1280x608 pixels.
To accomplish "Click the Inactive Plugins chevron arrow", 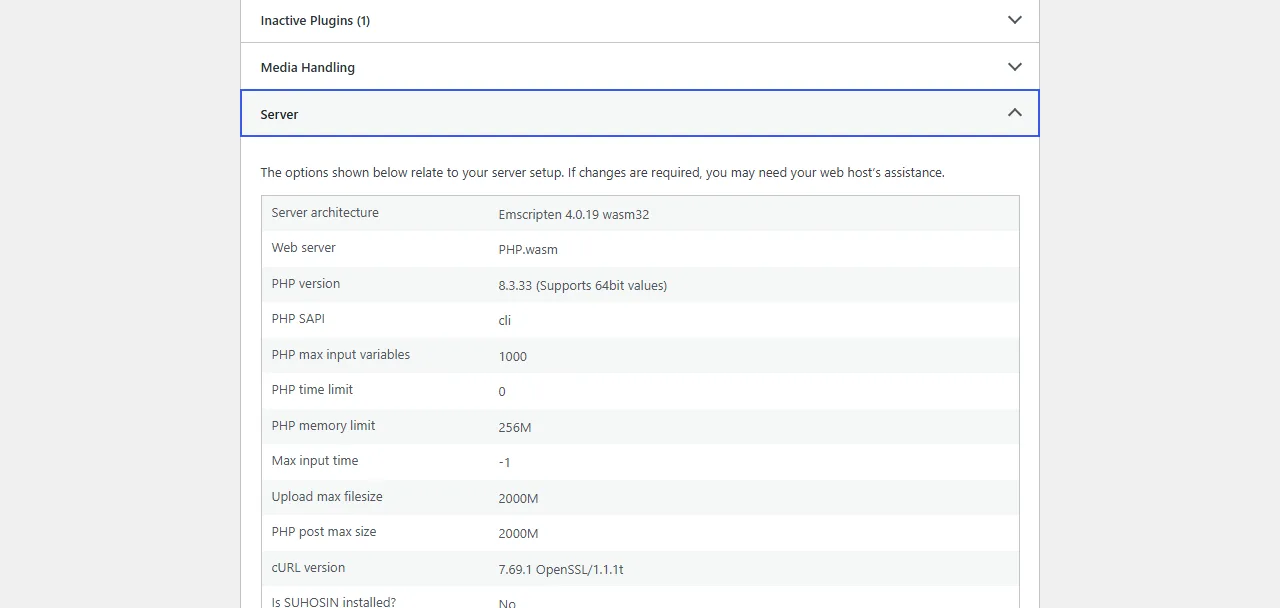I will pyautogui.click(x=1014, y=20).
